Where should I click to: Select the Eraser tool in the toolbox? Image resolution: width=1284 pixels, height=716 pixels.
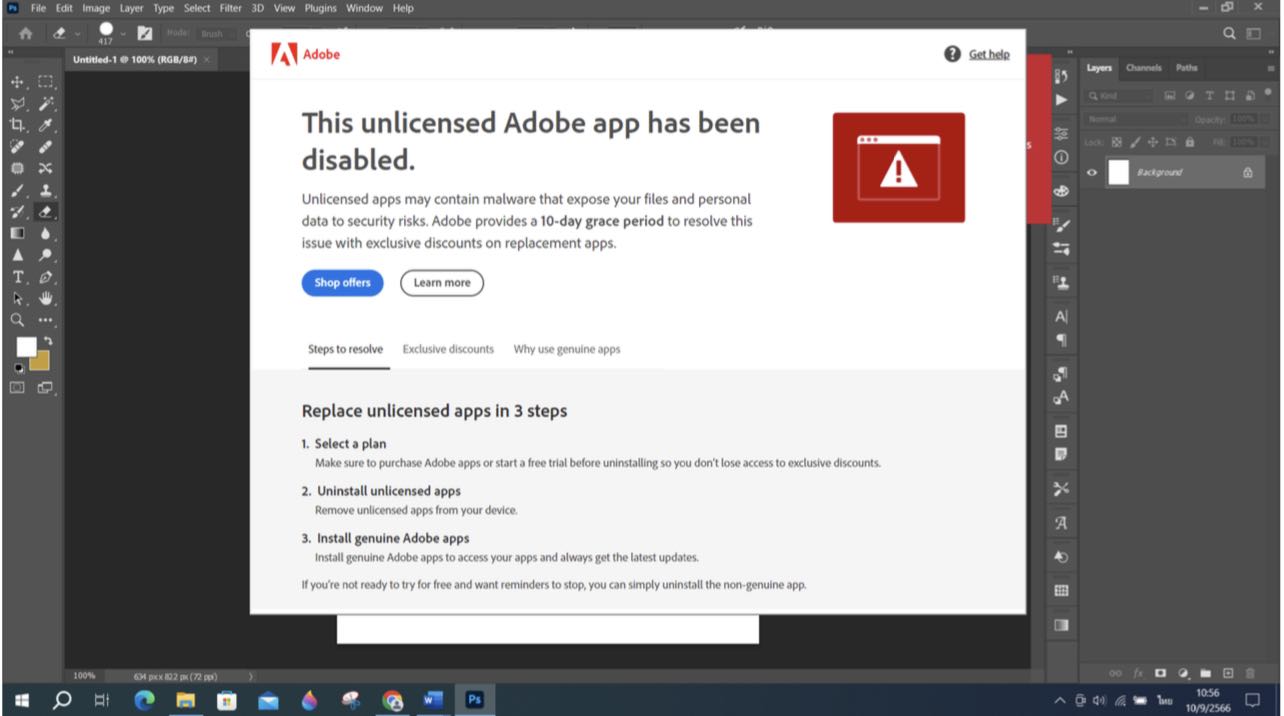point(46,212)
